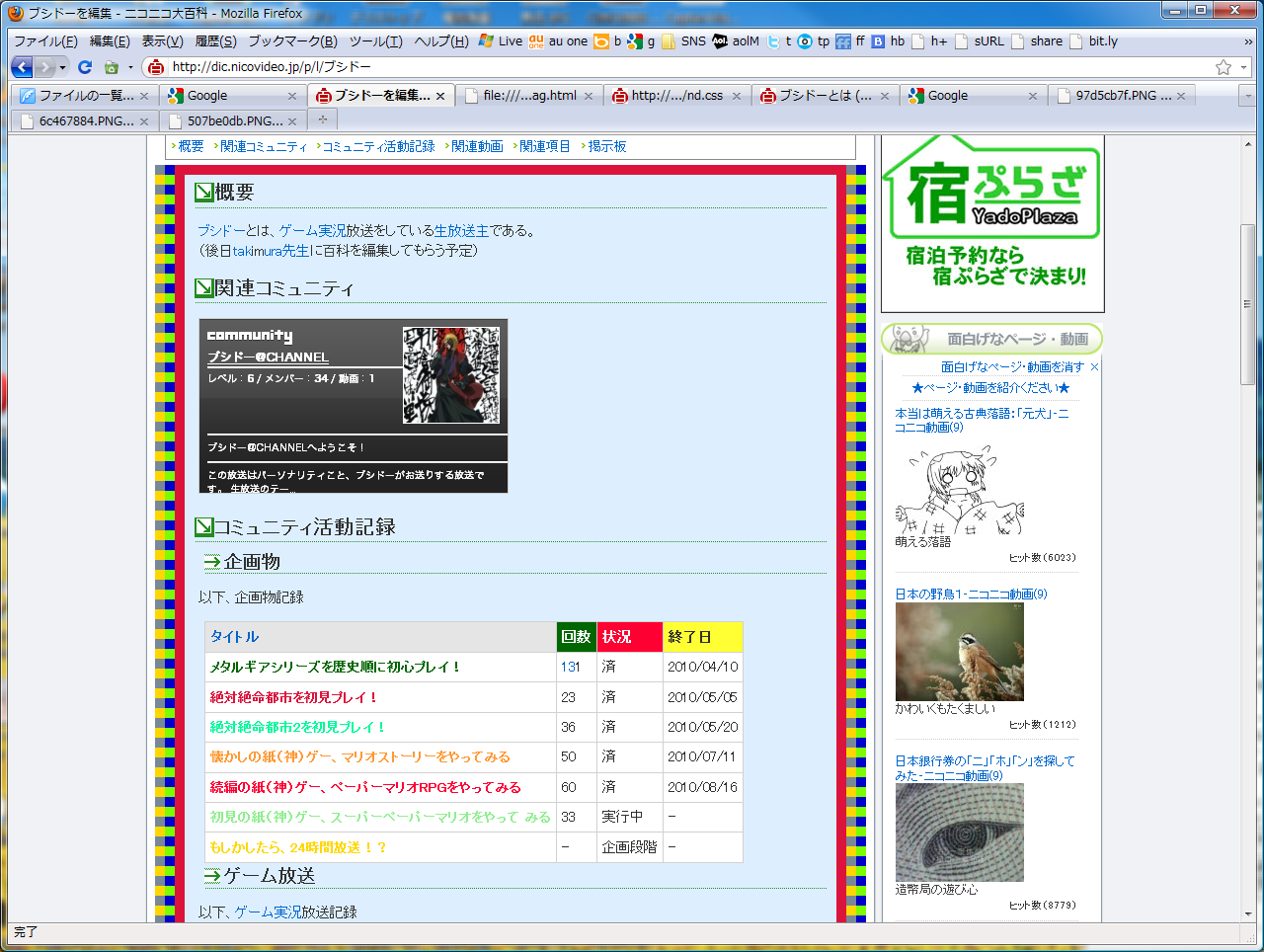The image size is (1264, 952).
Task: Open the 日本の野鳥 bird thumbnail
Action: point(960,652)
